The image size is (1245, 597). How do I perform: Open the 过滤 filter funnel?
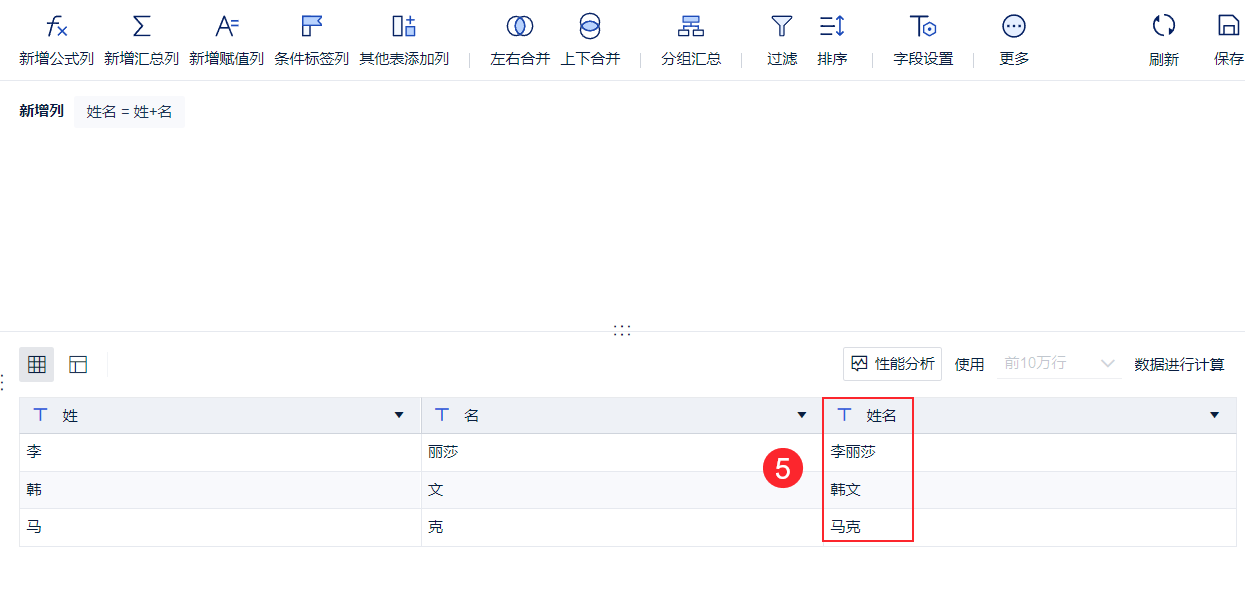pyautogui.click(x=781, y=27)
